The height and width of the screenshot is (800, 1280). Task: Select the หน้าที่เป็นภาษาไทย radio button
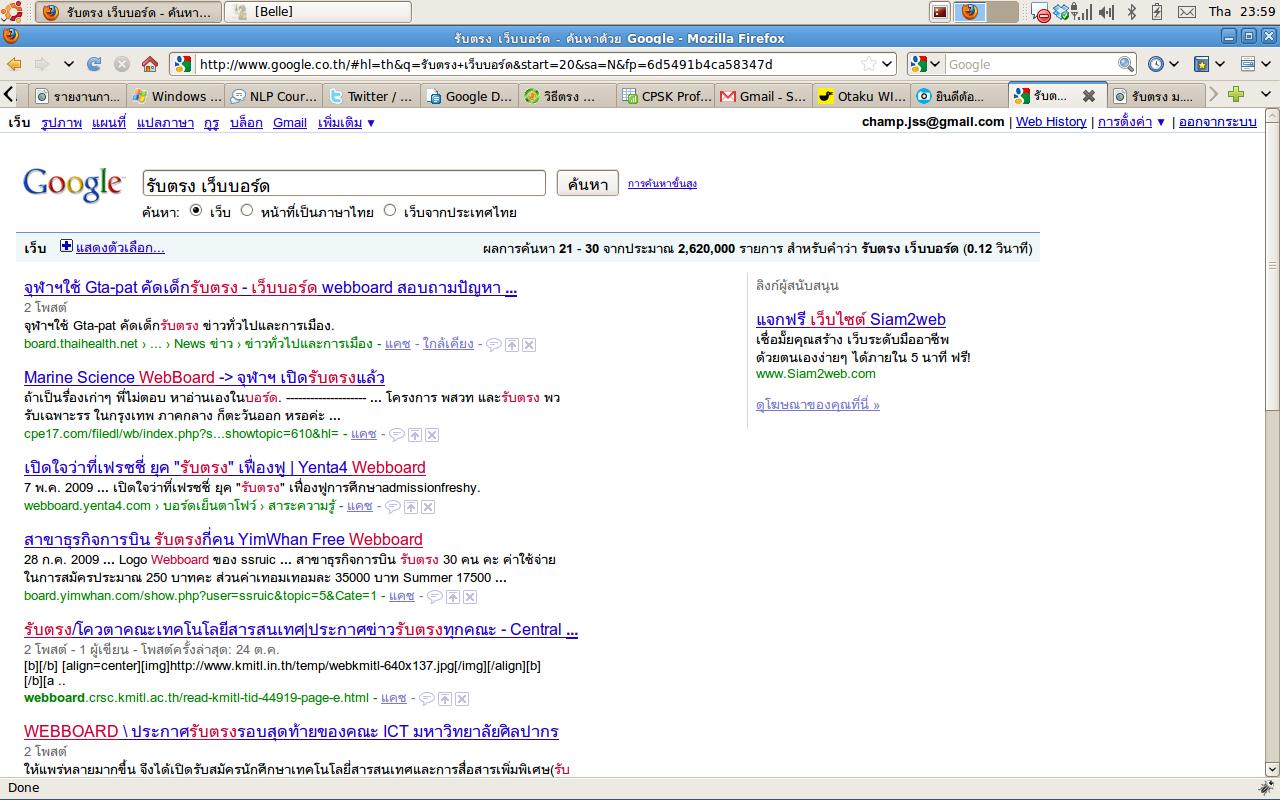coord(247,211)
